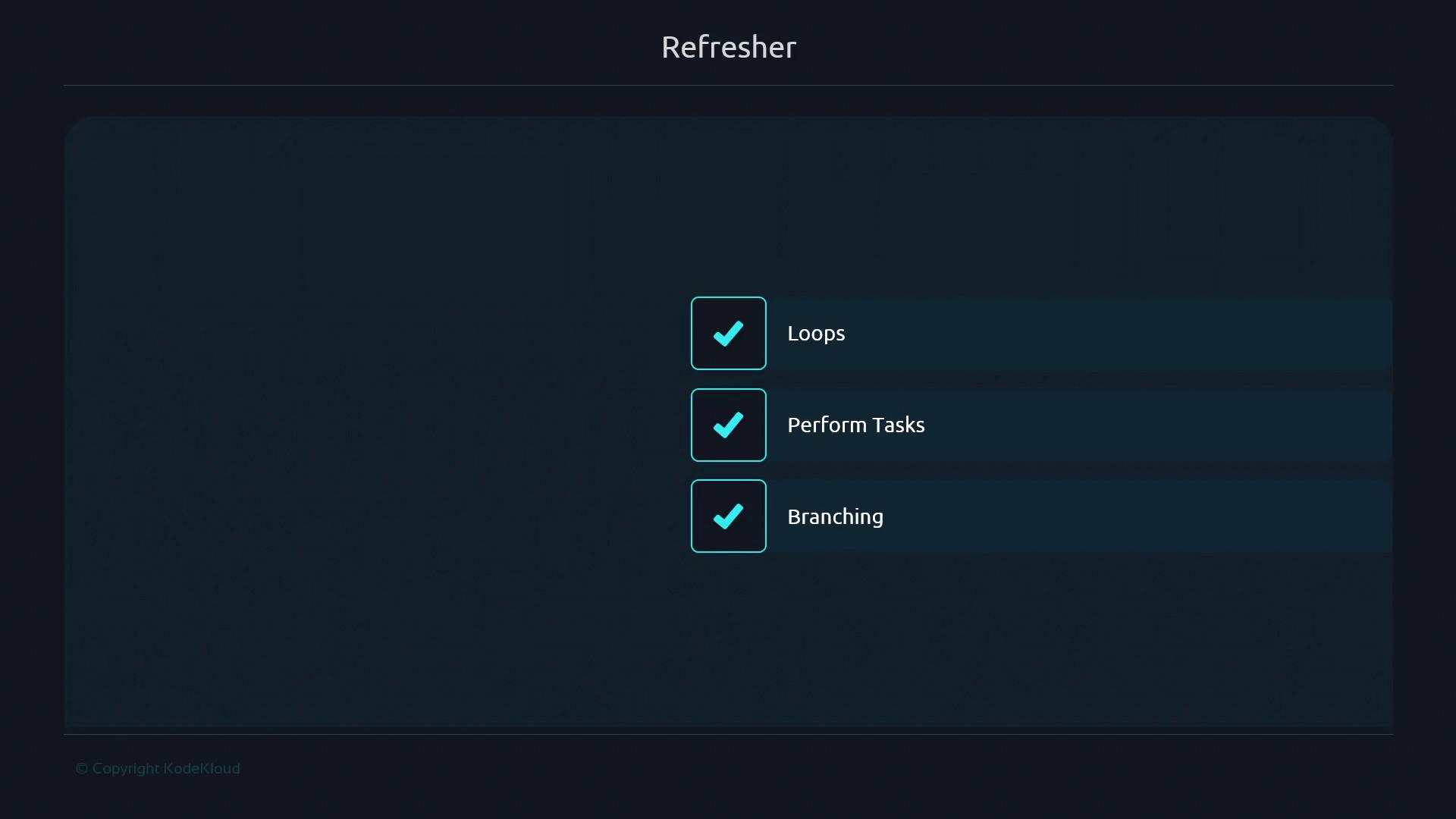Click the cyan checkmark beside Branching

point(728,516)
